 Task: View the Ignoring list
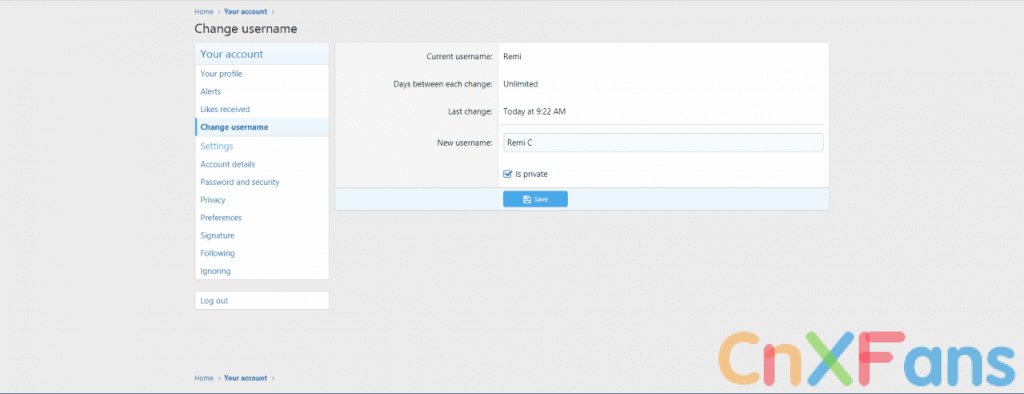(262, 271)
